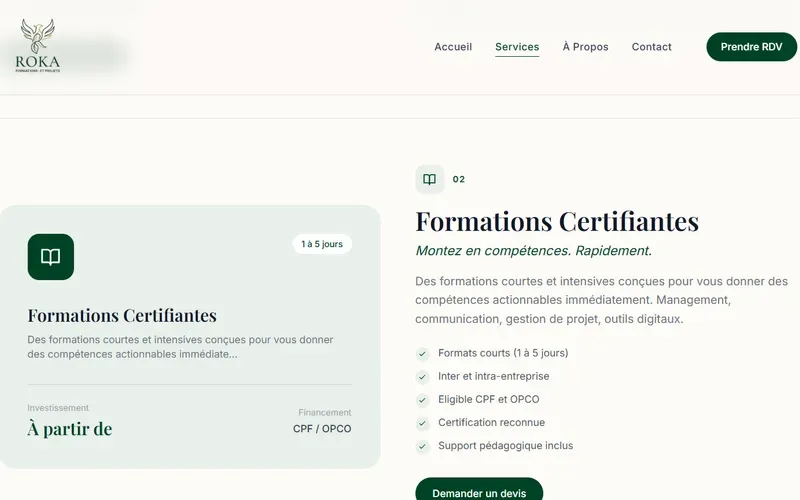This screenshot has height=500, width=800.
Task: Click 'Support pédagogique inclus' text
Action: (505, 446)
